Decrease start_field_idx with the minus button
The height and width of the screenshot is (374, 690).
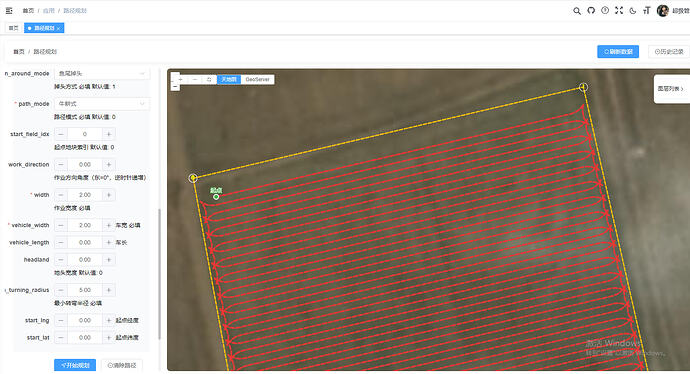[x=61, y=134]
